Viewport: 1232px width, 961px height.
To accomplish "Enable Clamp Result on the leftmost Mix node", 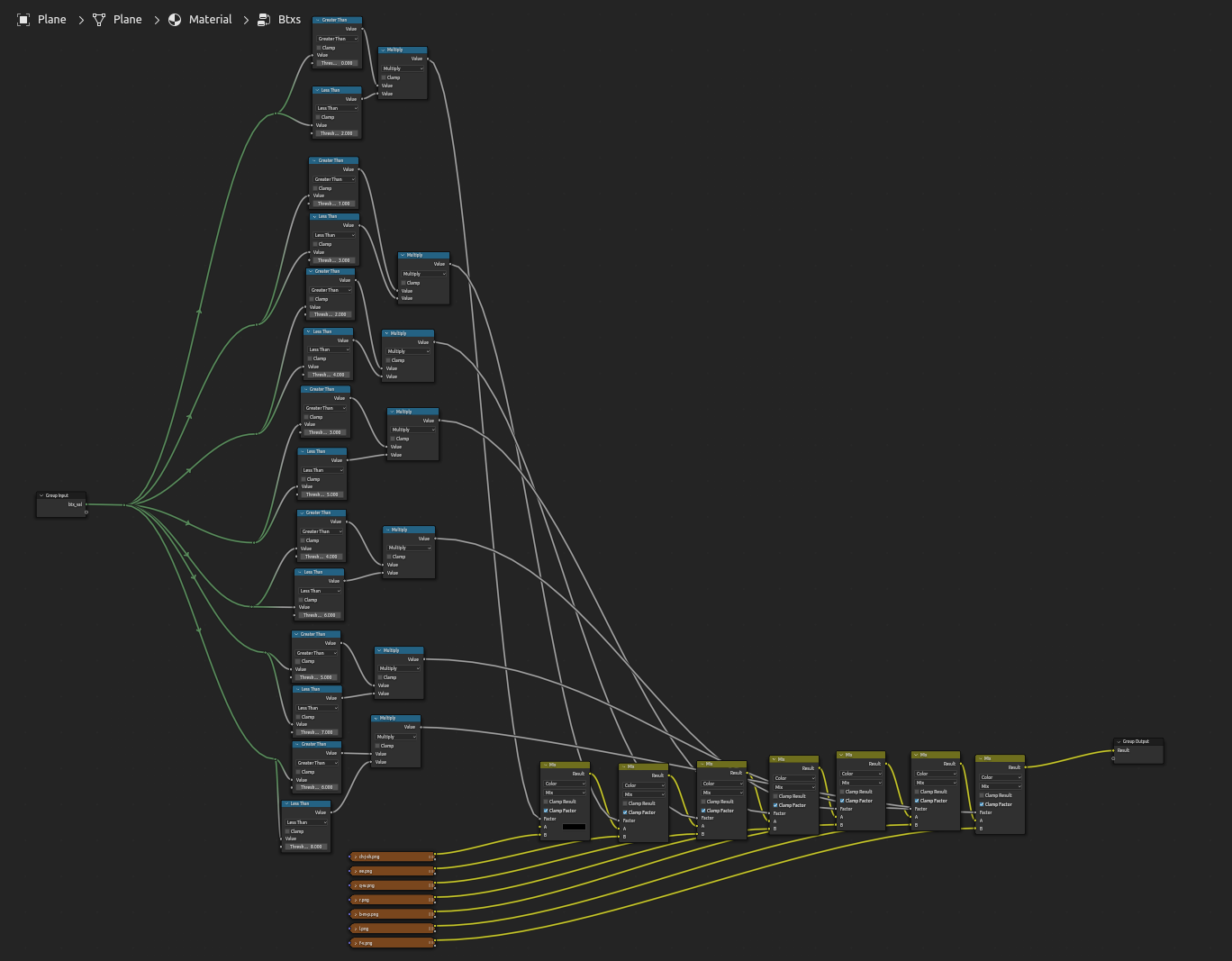I will click(x=546, y=802).
